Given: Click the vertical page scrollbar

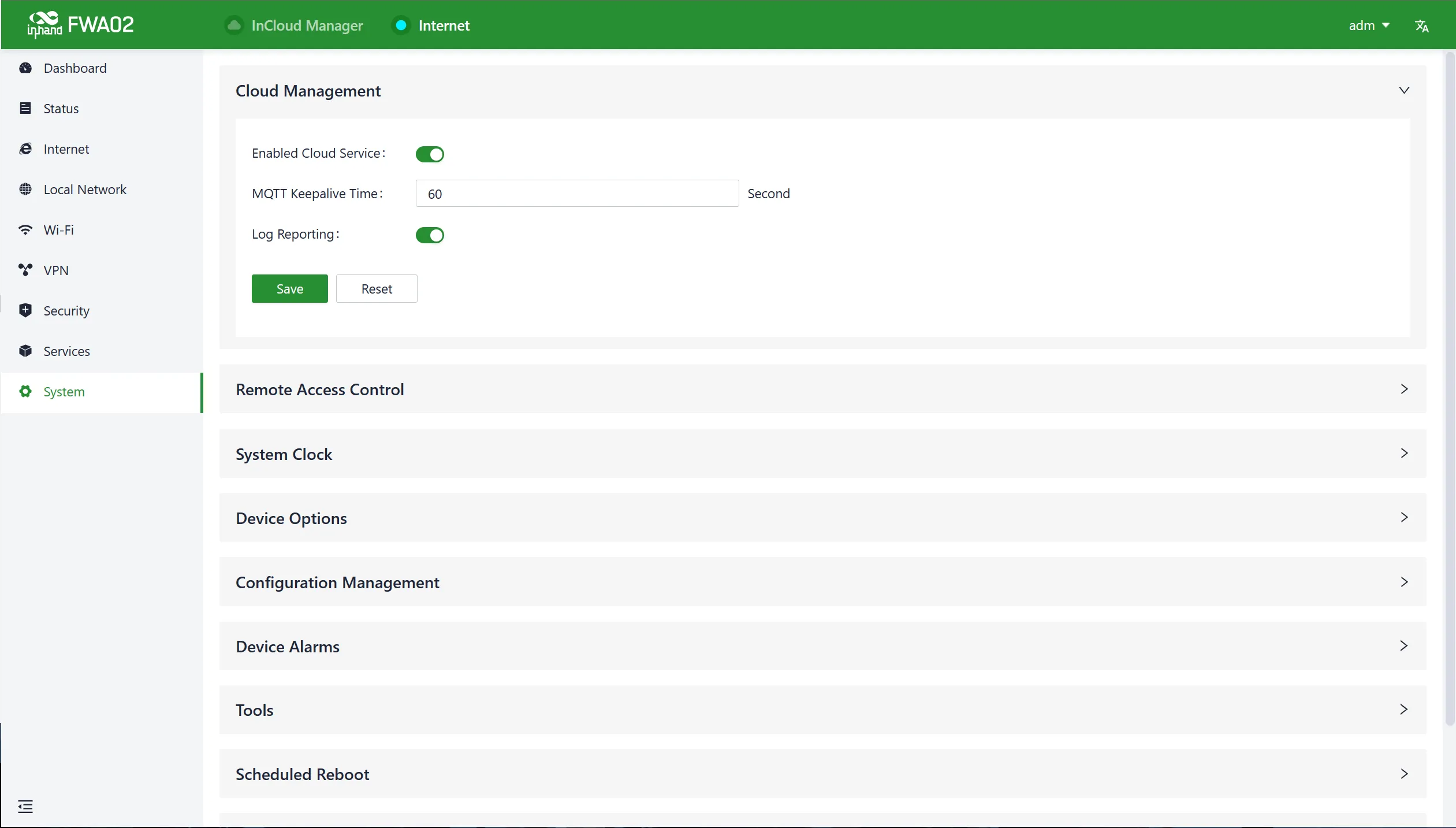Looking at the screenshot, I should point(1449,388).
